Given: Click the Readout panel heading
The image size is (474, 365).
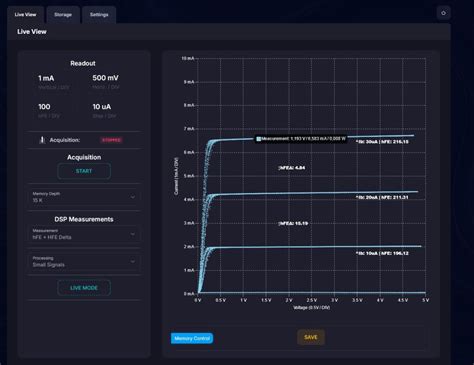Looking at the screenshot, I should [83, 63].
